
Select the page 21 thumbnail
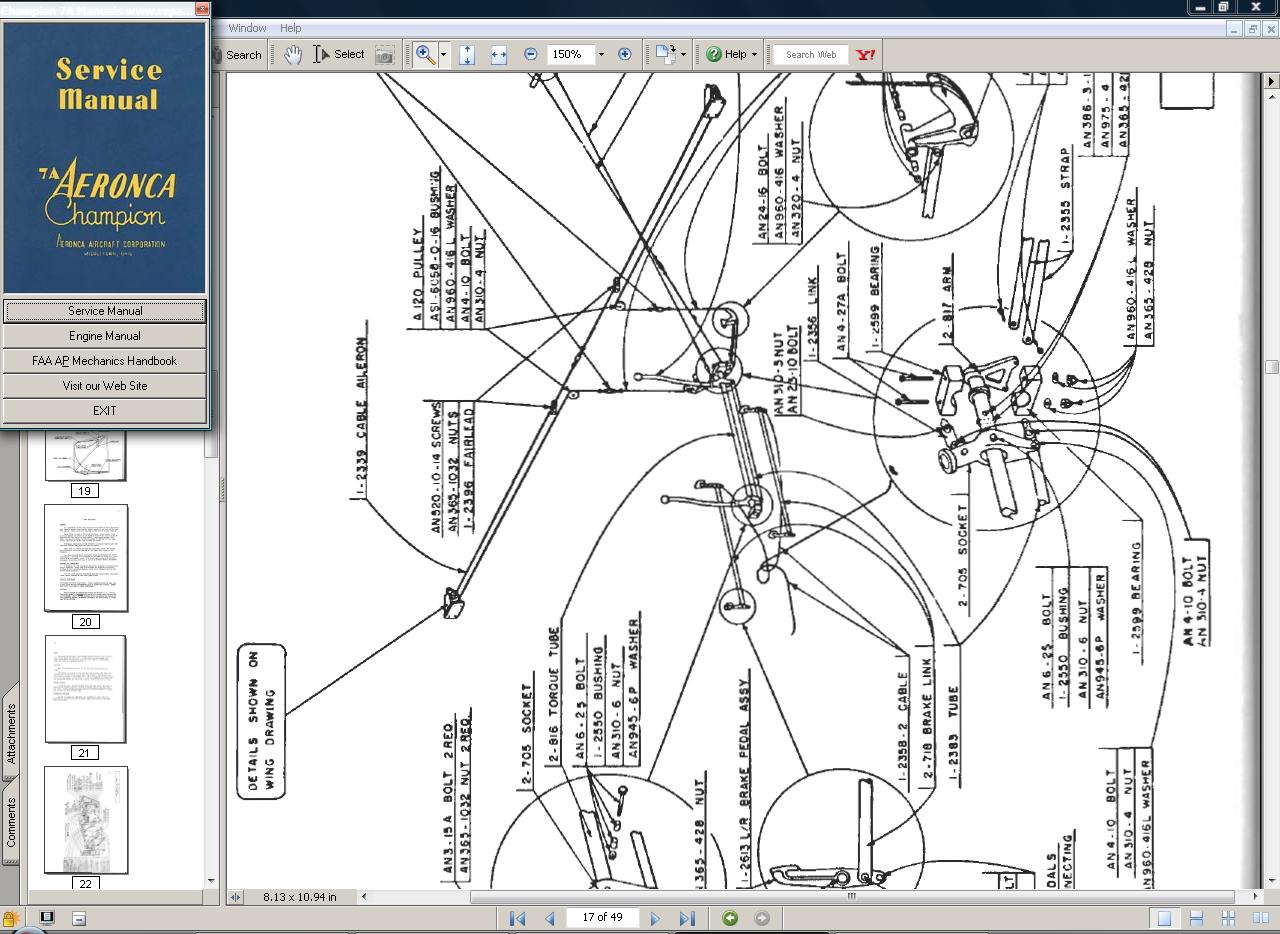[85, 689]
